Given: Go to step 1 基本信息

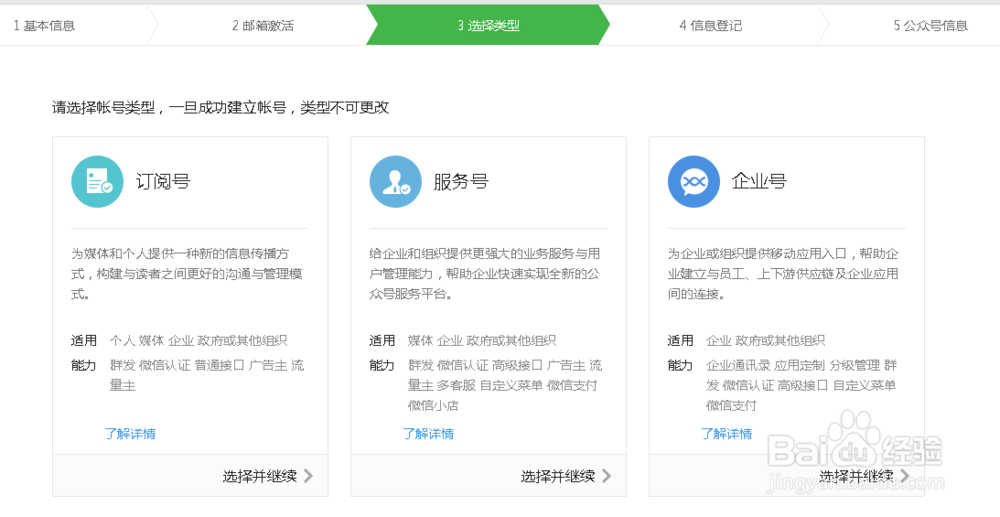Looking at the screenshot, I should pyautogui.click(x=44, y=26).
